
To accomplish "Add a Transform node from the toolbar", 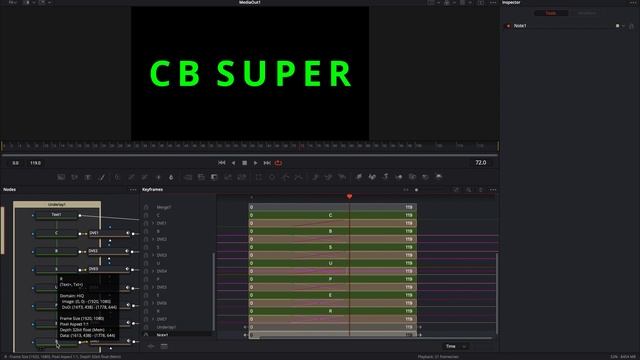I will 242,177.
